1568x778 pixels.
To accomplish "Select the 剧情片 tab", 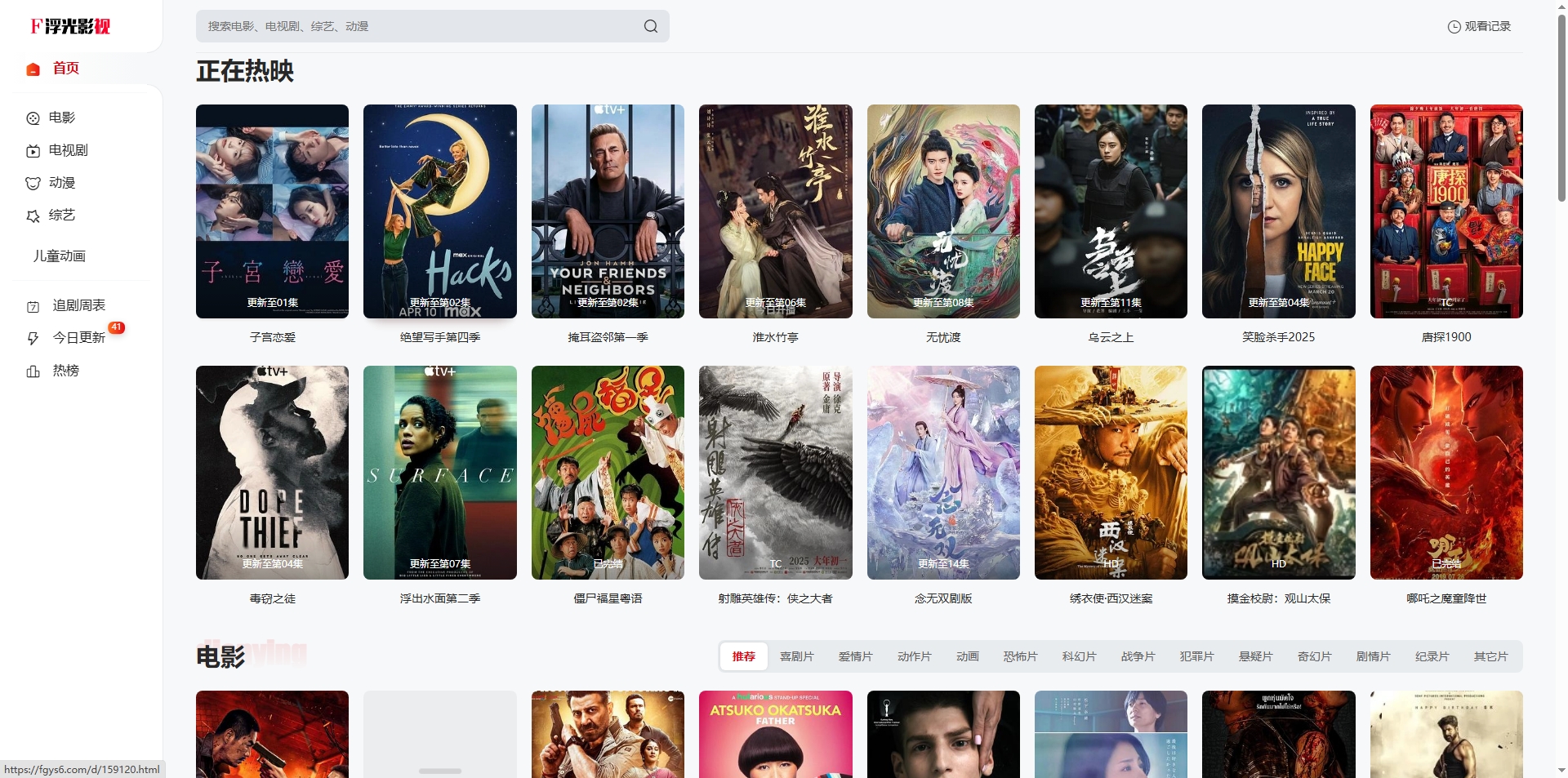I will (1374, 656).
